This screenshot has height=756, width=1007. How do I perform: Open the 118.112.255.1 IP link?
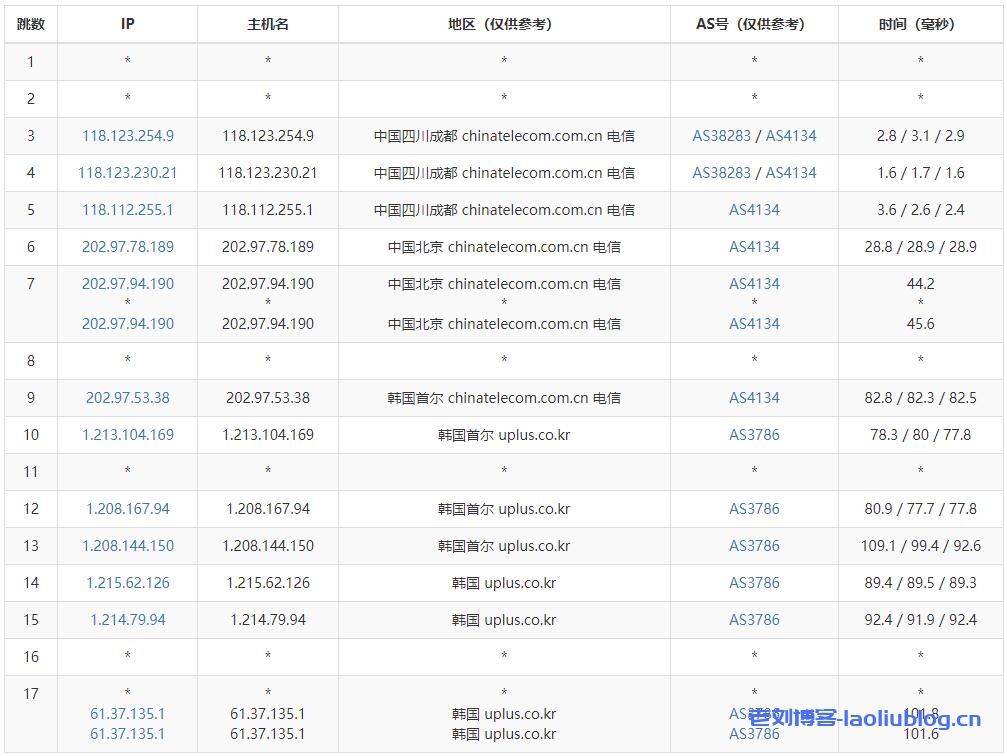pyautogui.click(x=128, y=210)
